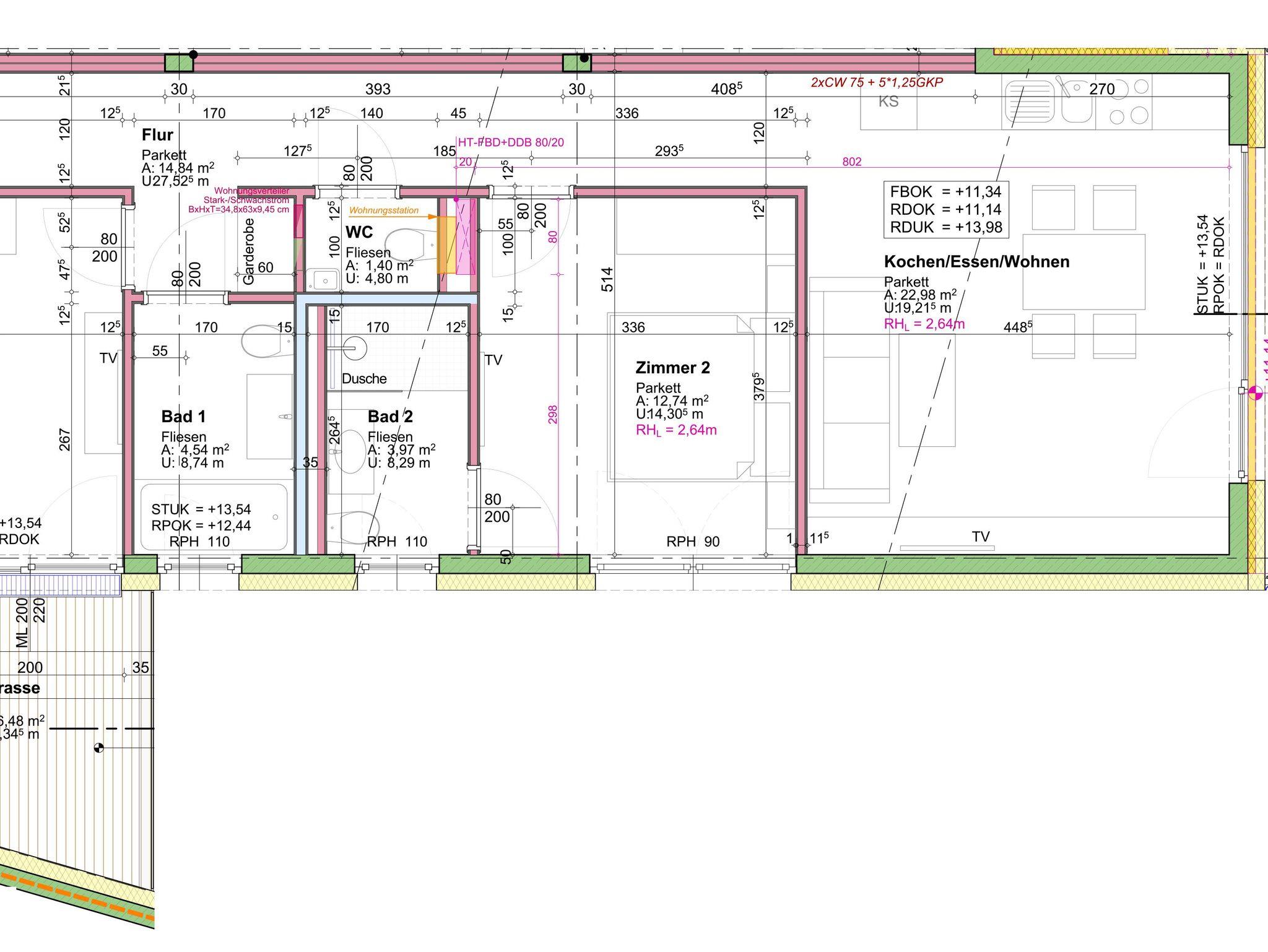The image size is (1268, 952).
Task: Click the small hand basin in WC
Action: 324,280
